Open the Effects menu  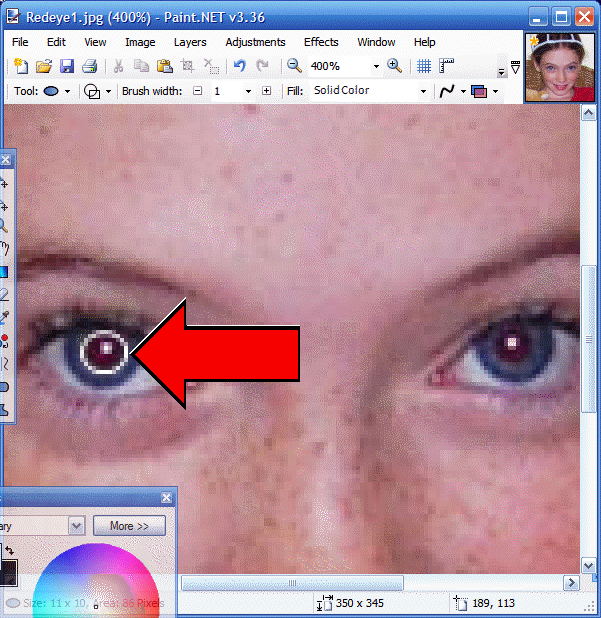pos(321,42)
